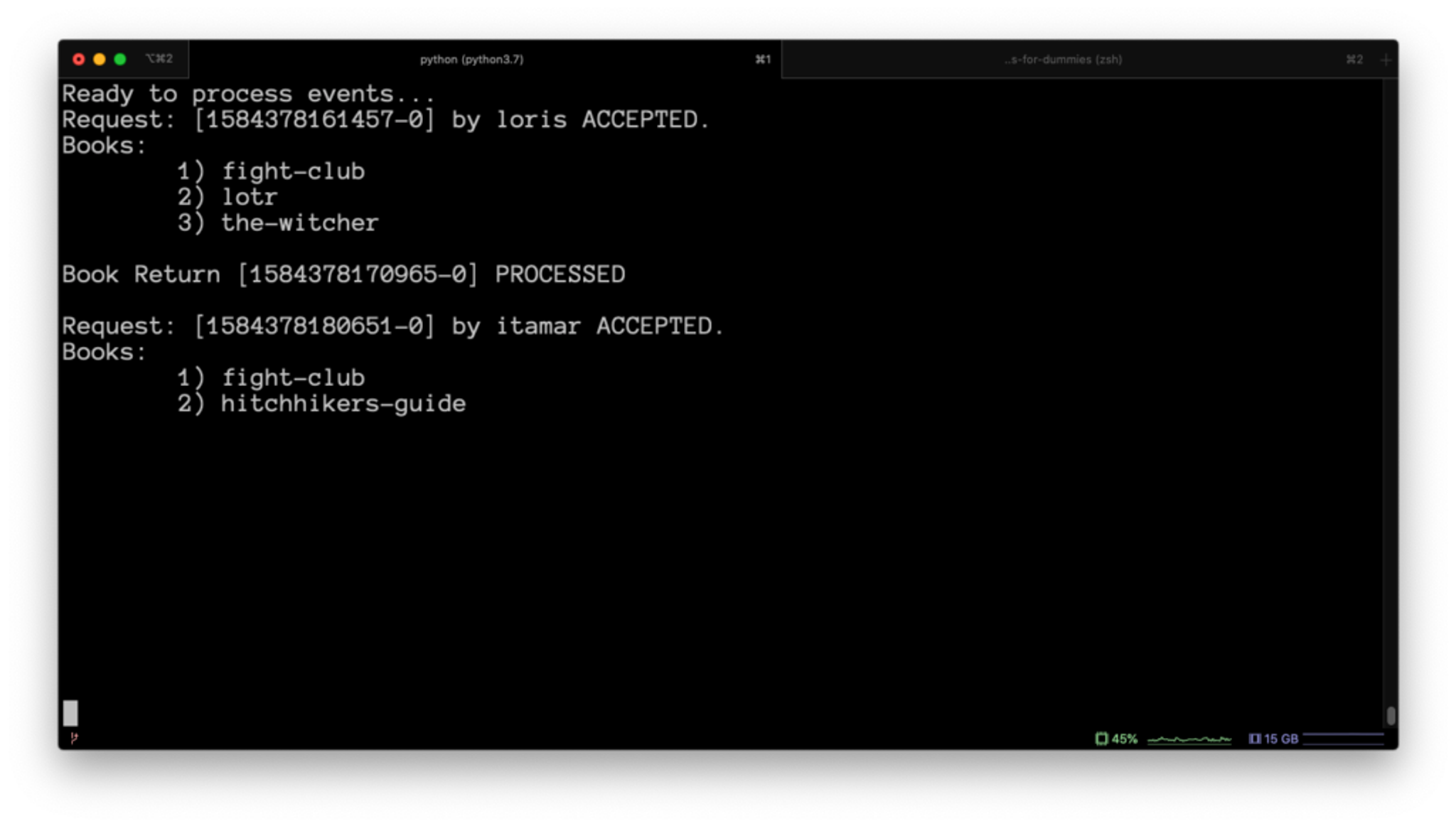Click the CPU chip icon showing 45%

click(1101, 739)
